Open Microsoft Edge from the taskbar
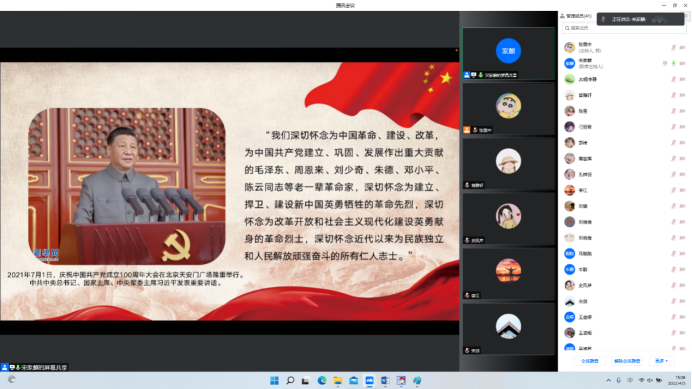 pyautogui.click(x=322, y=381)
